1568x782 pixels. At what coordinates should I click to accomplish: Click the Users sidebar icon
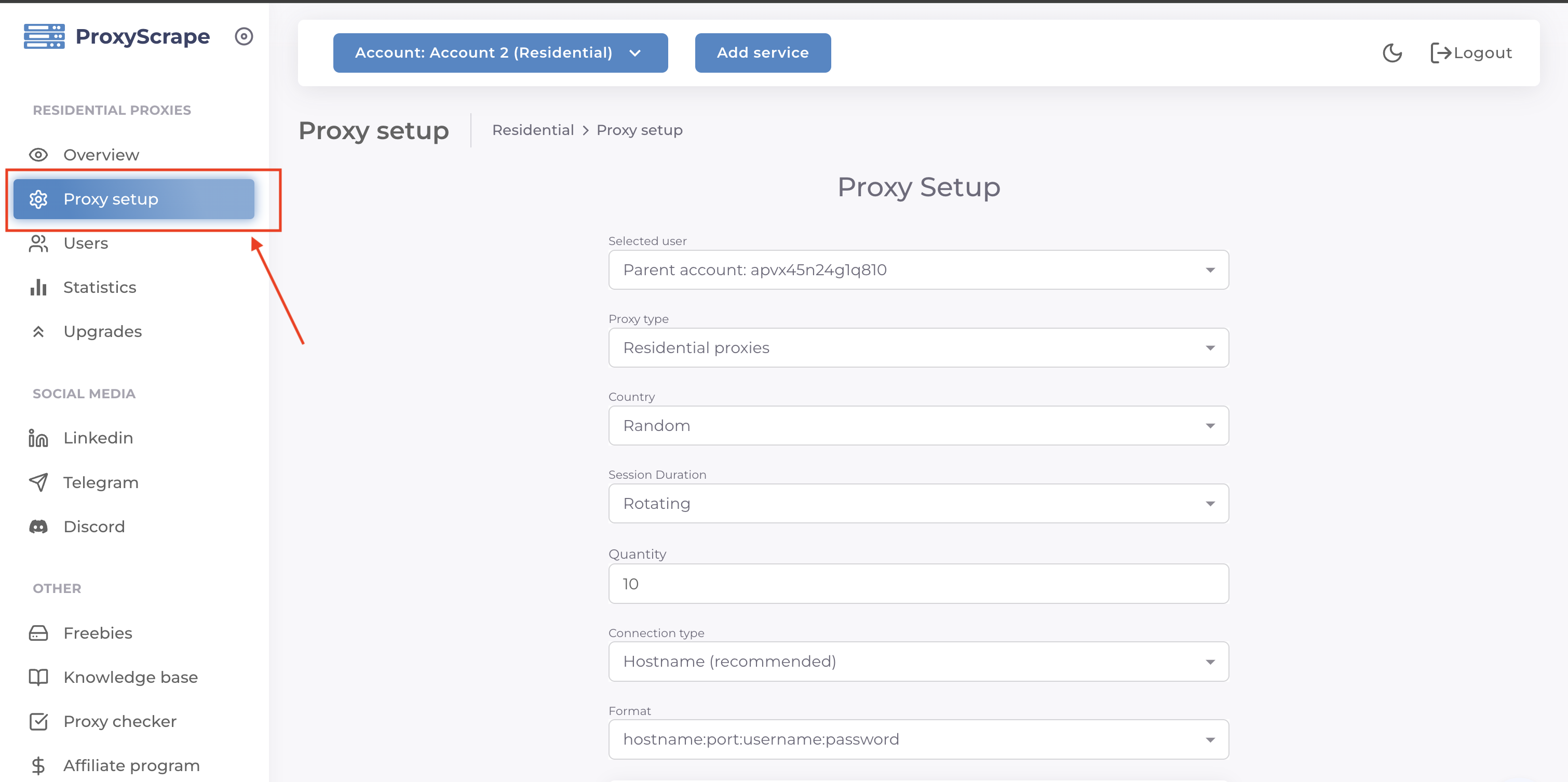click(38, 243)
